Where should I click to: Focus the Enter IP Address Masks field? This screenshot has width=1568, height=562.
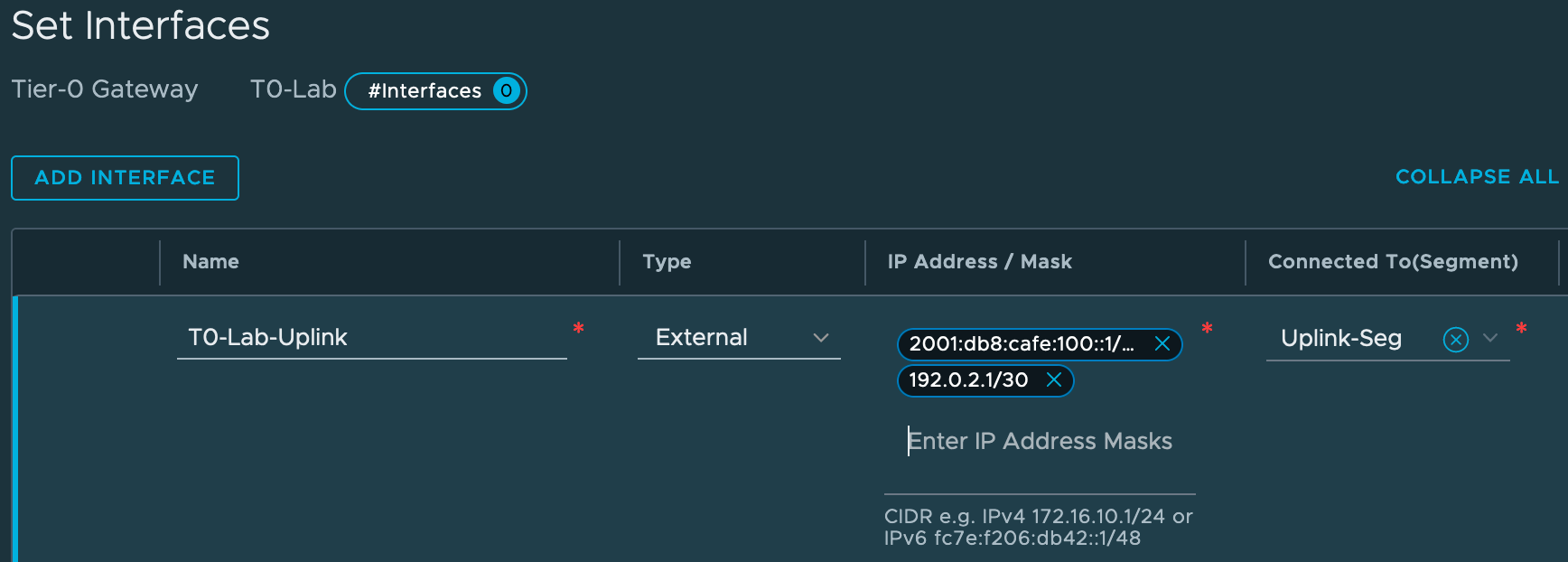[1040, 441]
